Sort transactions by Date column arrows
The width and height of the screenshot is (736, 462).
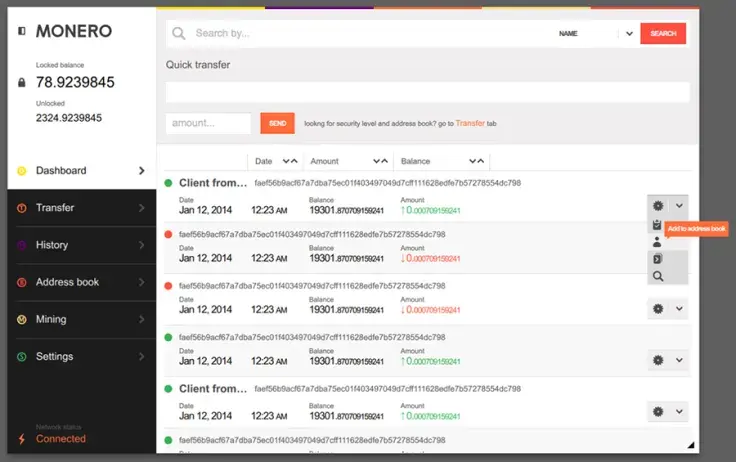290,161
